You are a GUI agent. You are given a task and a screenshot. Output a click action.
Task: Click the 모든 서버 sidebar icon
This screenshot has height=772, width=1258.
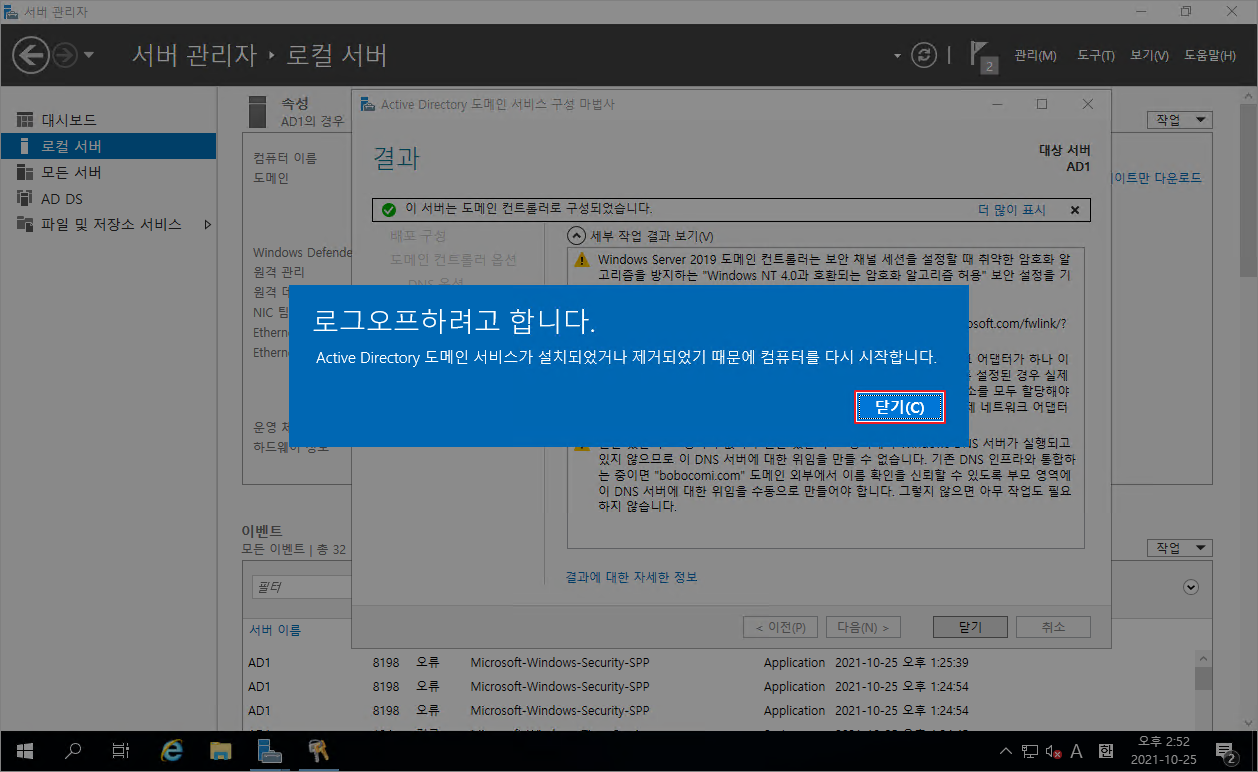click(25, 172)
